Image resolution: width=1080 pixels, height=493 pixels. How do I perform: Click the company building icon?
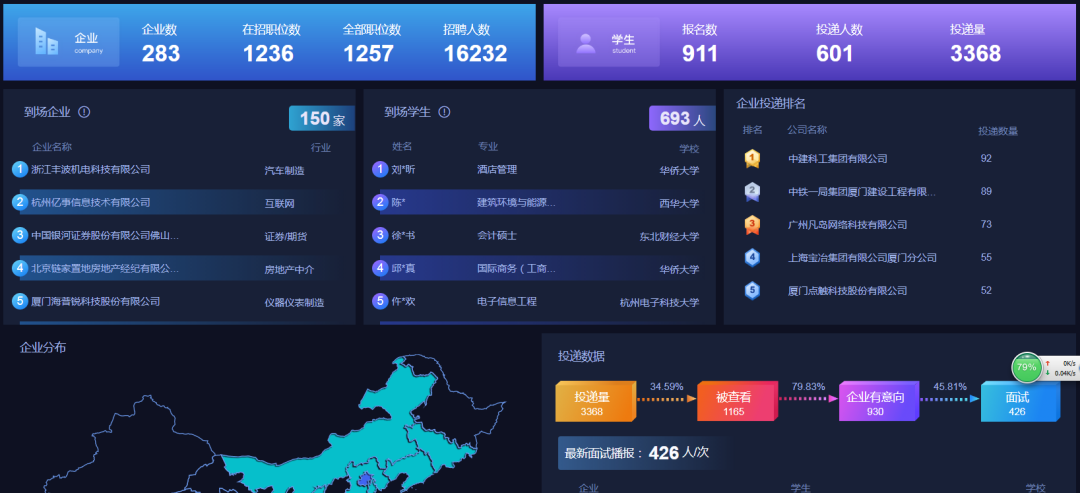tap(46, 42)
